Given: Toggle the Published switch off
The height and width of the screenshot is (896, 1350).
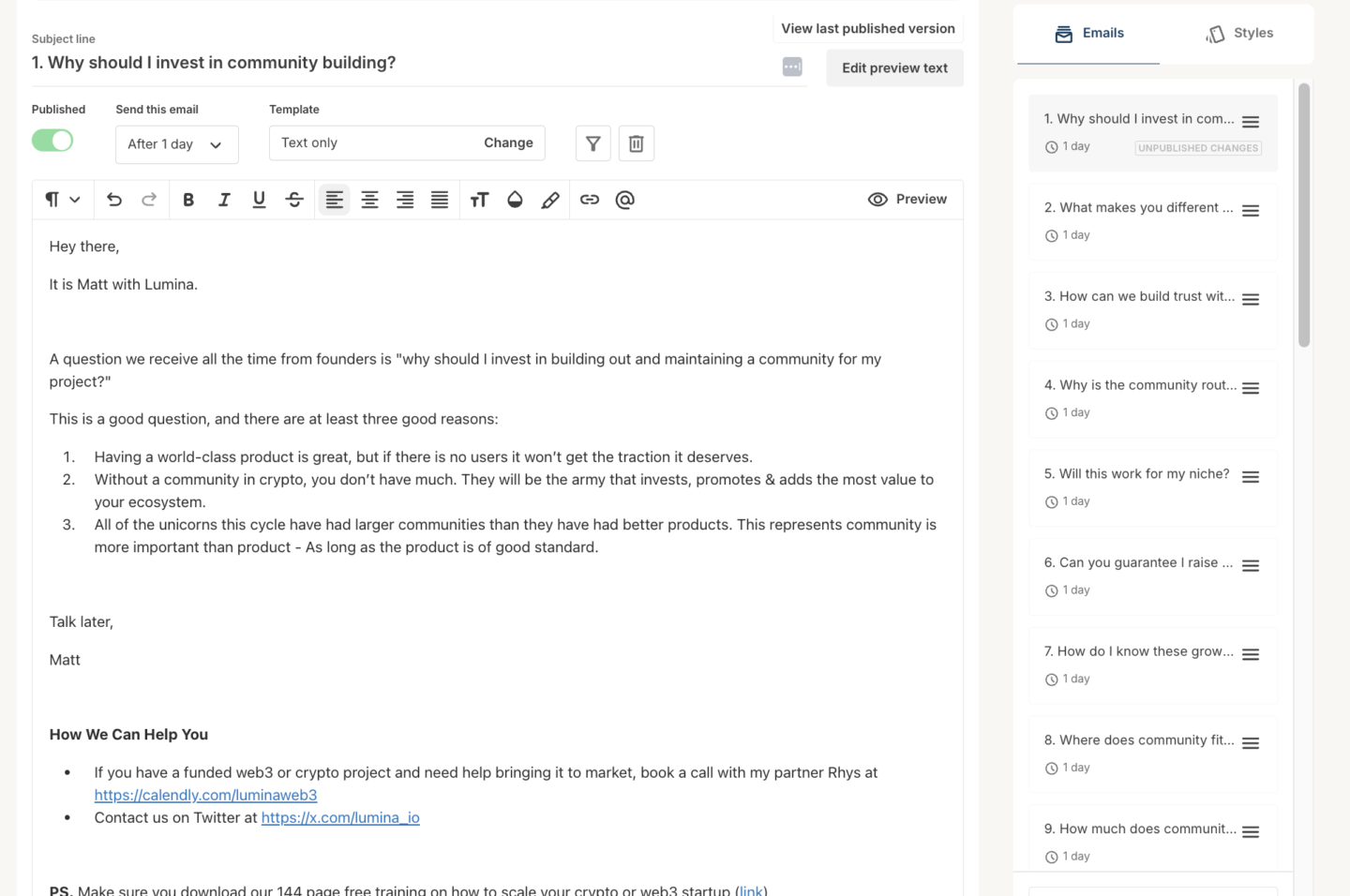Looking at the screenshot, I should (x=52, y=141).
